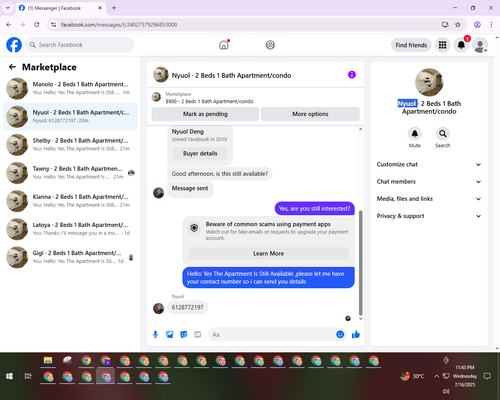Open the Manolo apartment conversation

pyautogui.click(x=70, y=89)
